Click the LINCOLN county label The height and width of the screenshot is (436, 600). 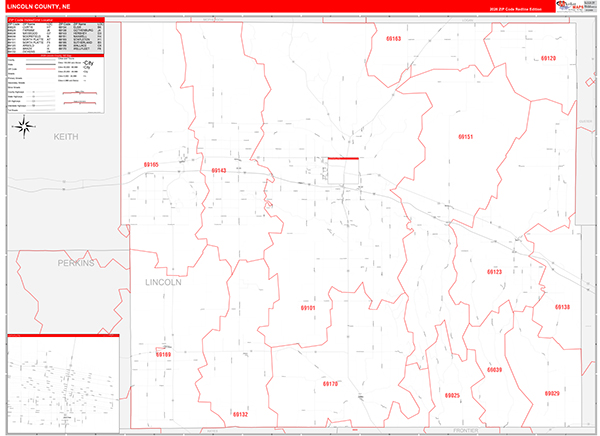point(163,282)
